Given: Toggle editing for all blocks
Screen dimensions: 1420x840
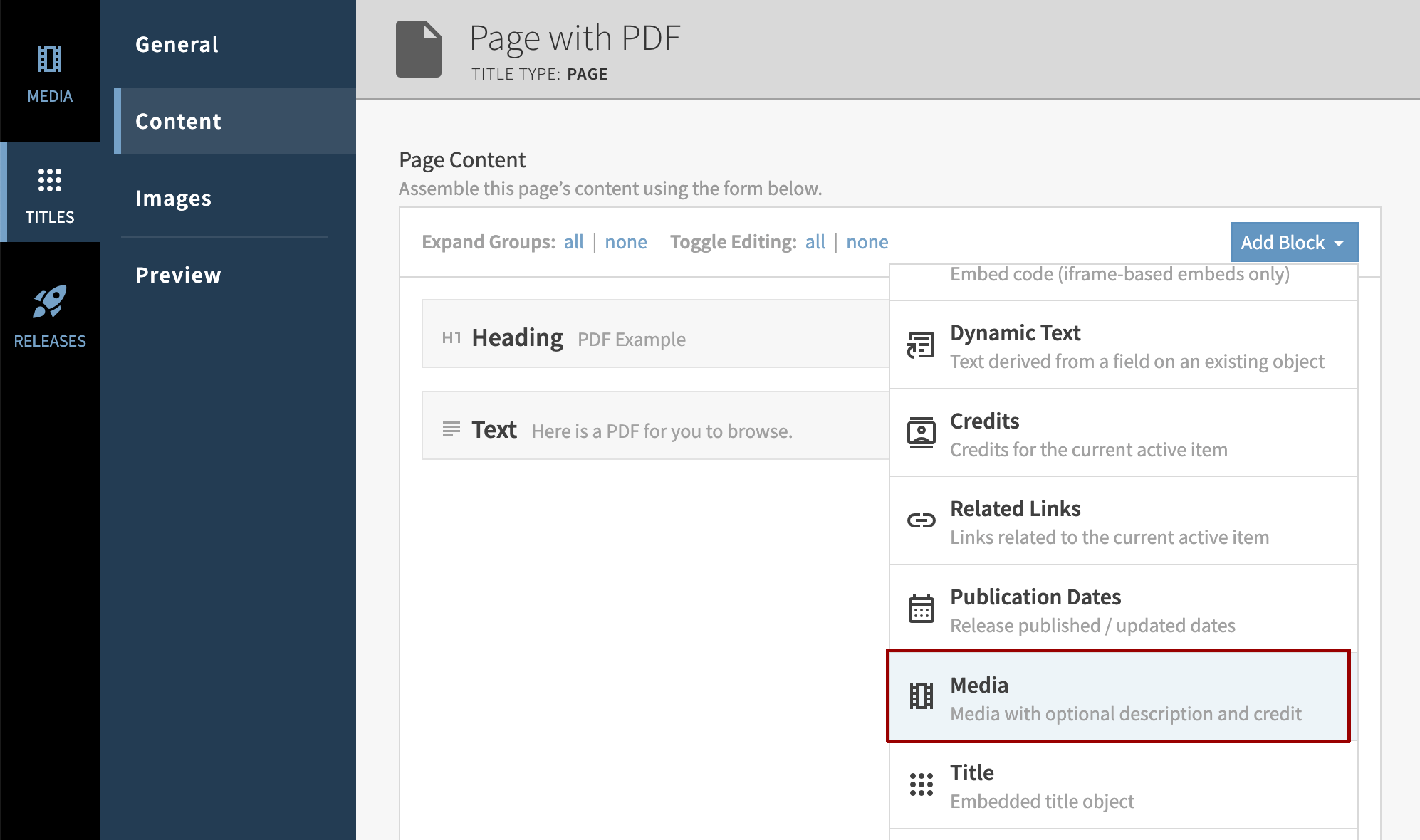Looking at the screenshot, I should click(815, 242).
